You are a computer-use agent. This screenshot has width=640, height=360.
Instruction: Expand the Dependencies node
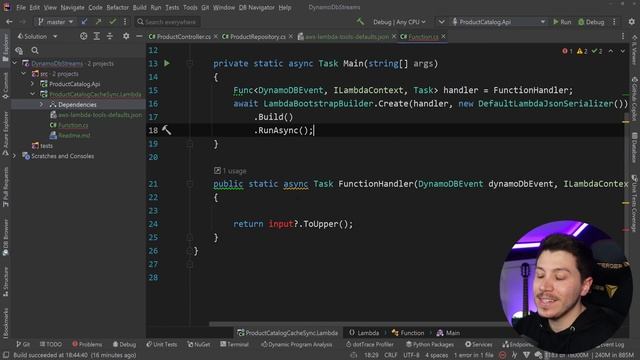(x=42, y=104)
